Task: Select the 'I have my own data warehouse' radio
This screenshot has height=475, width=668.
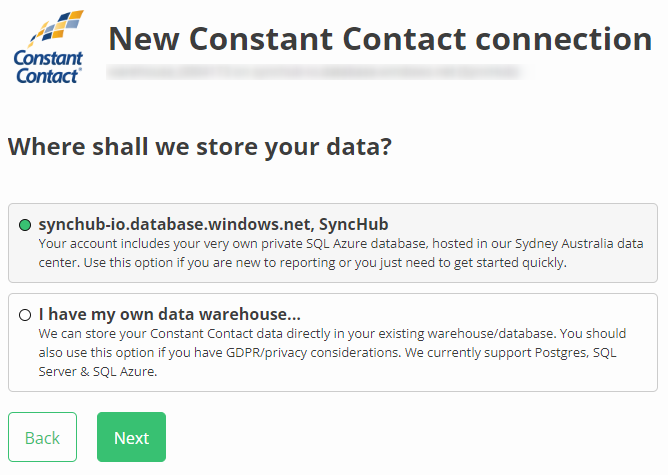Action: (25, 315)
